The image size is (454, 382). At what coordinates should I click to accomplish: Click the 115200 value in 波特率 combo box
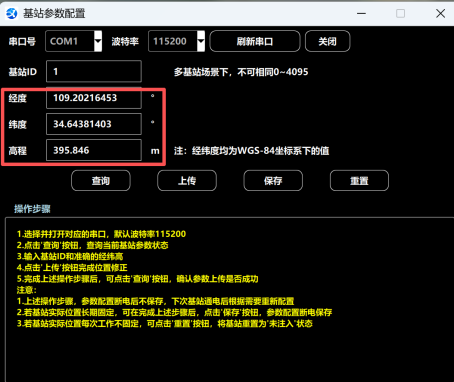click(x=170, y=41)
